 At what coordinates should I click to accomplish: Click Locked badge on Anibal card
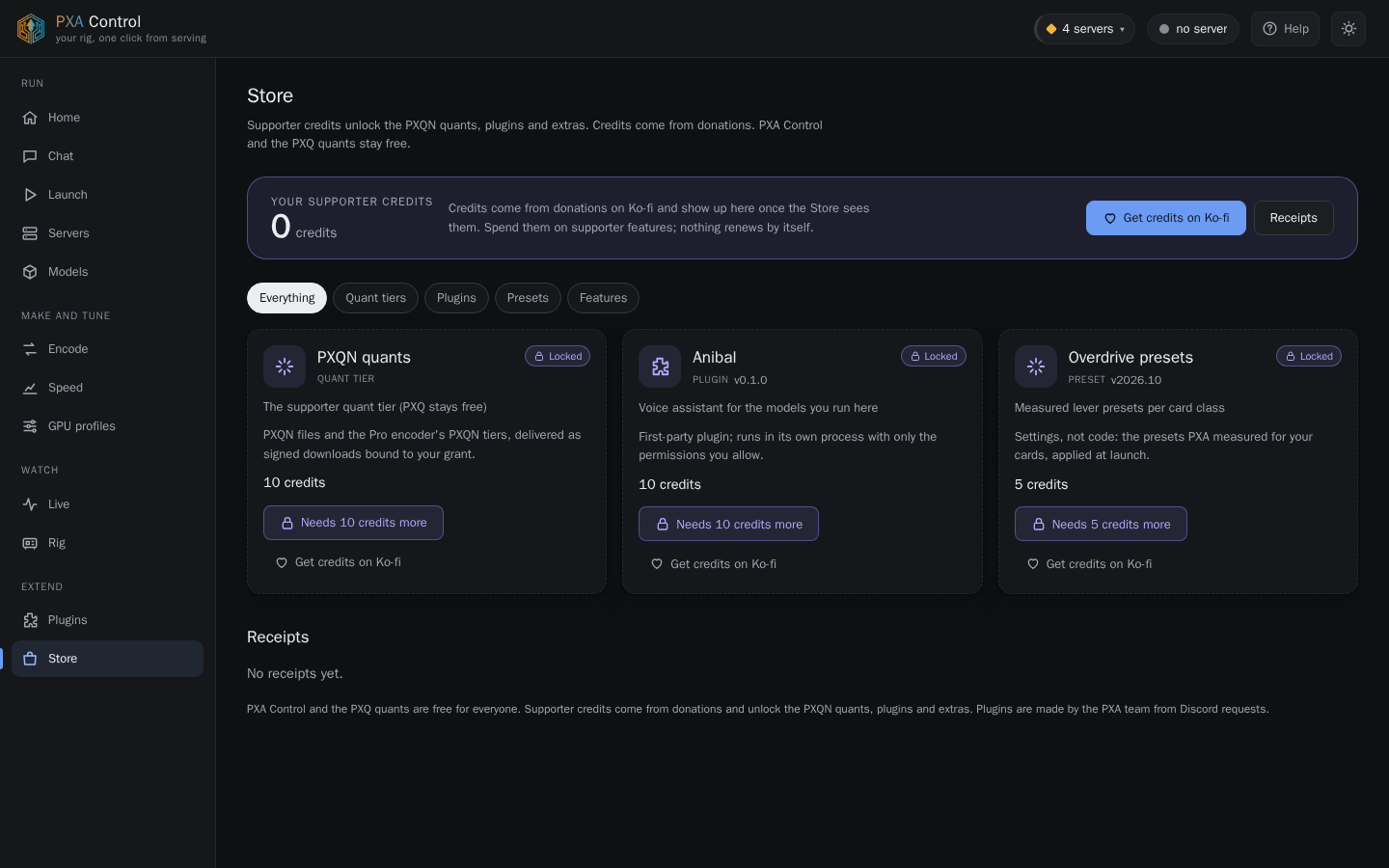point(934,356)
